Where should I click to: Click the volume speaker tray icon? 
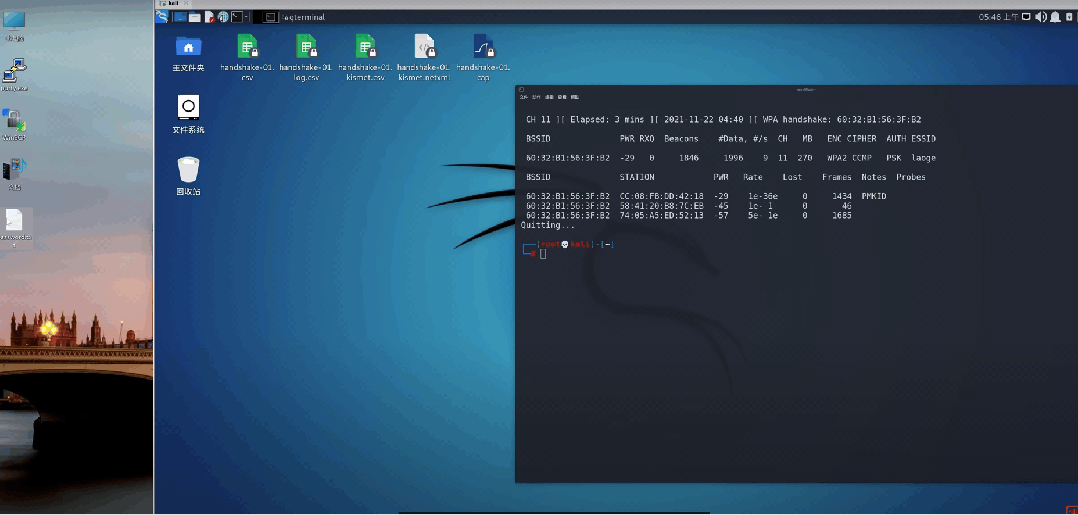coord(1041,17)
